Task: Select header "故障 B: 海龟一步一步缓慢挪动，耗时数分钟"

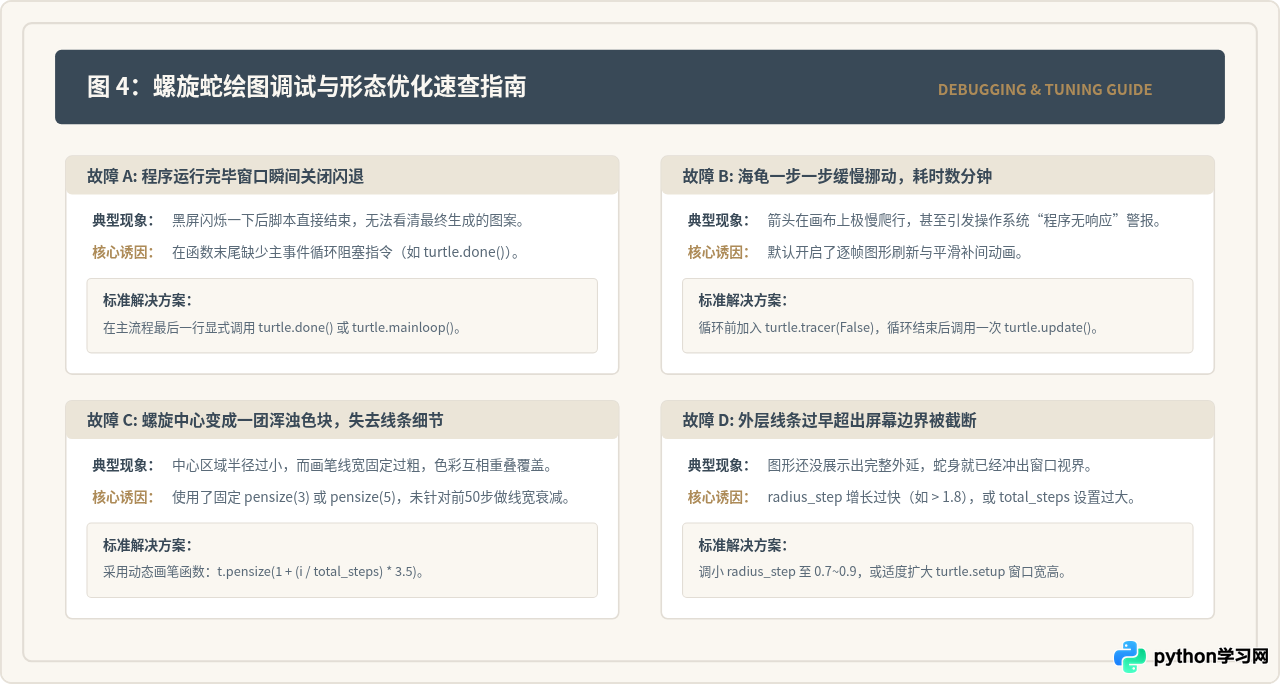Action: click(837, 176)
